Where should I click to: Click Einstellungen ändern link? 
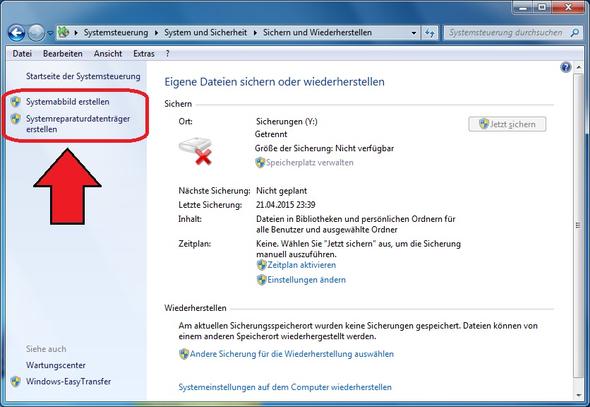click(306, 280)
